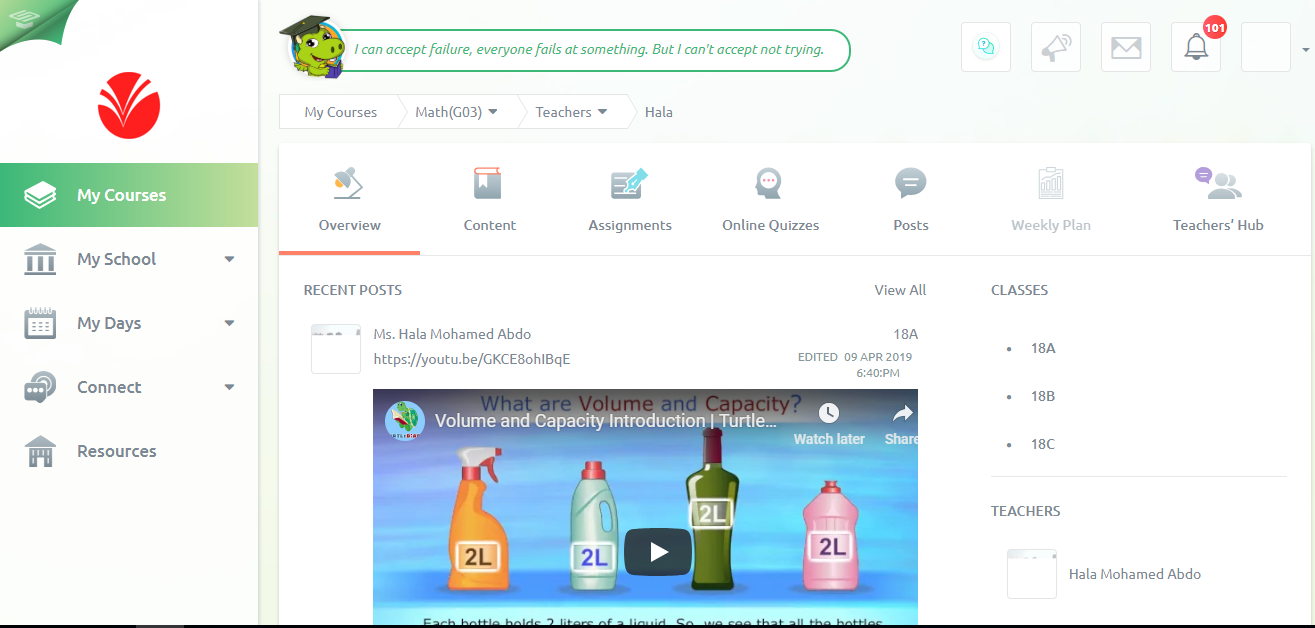The height and width of the screenshot is (628, 1315).
Task: Expand the My Days menu arrow
Action: pos(229,323)
